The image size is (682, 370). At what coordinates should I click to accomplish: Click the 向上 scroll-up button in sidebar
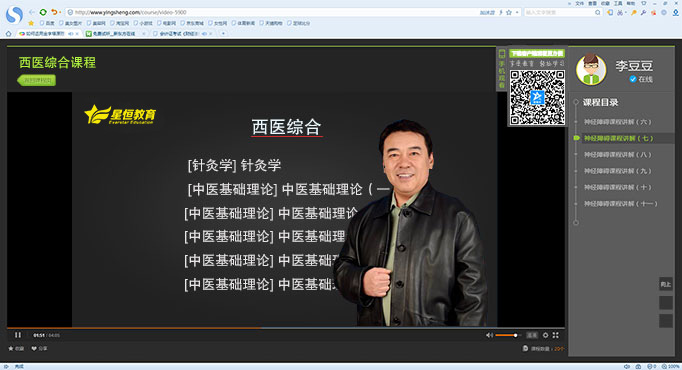click(665, 284)
